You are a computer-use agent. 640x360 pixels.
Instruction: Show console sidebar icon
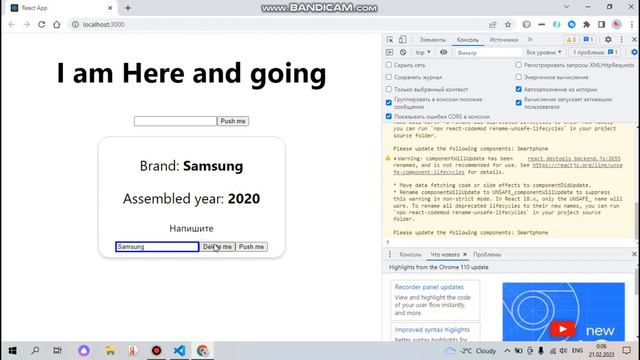click(389, 52)
